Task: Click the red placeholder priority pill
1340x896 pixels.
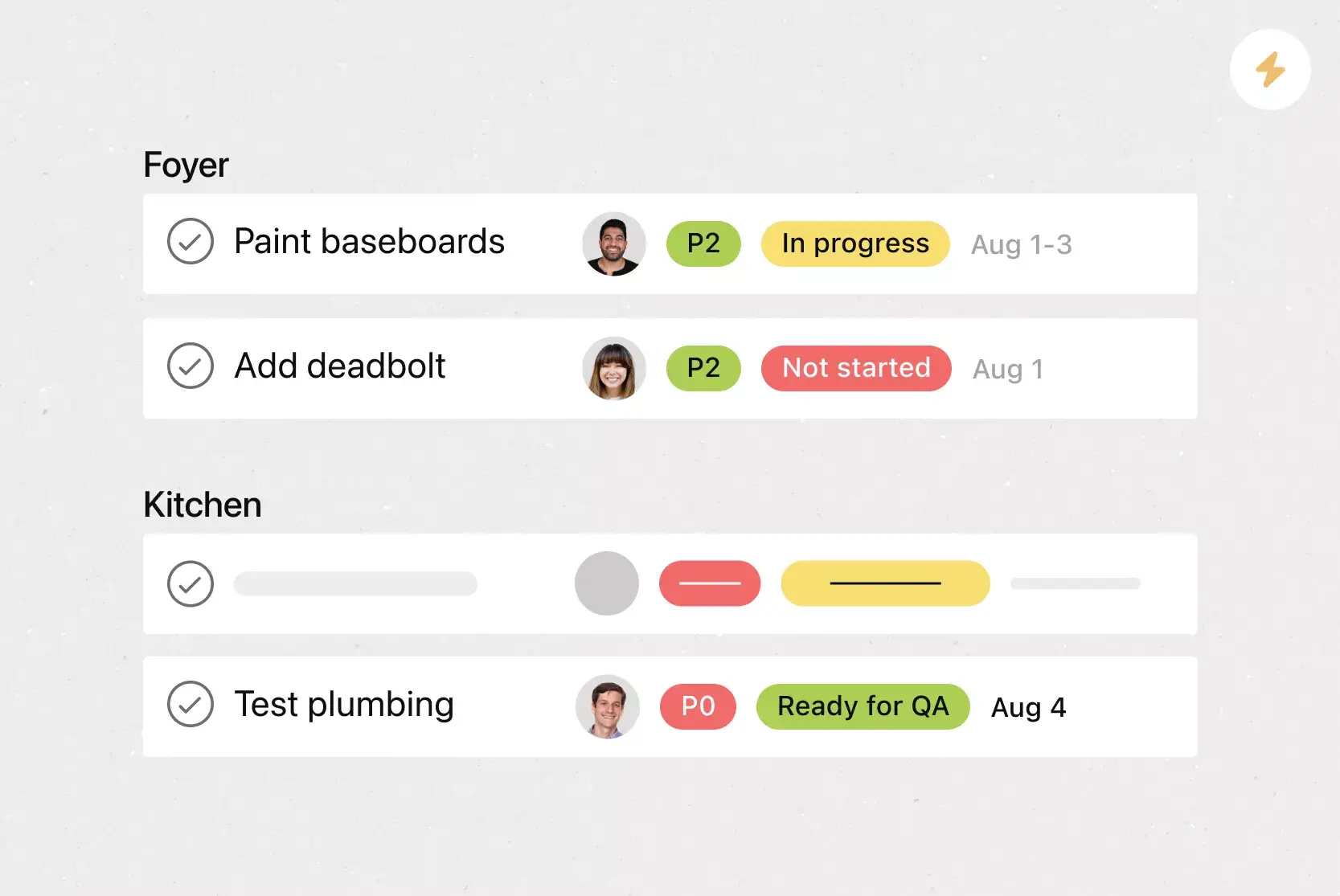Action: [710, 583]
